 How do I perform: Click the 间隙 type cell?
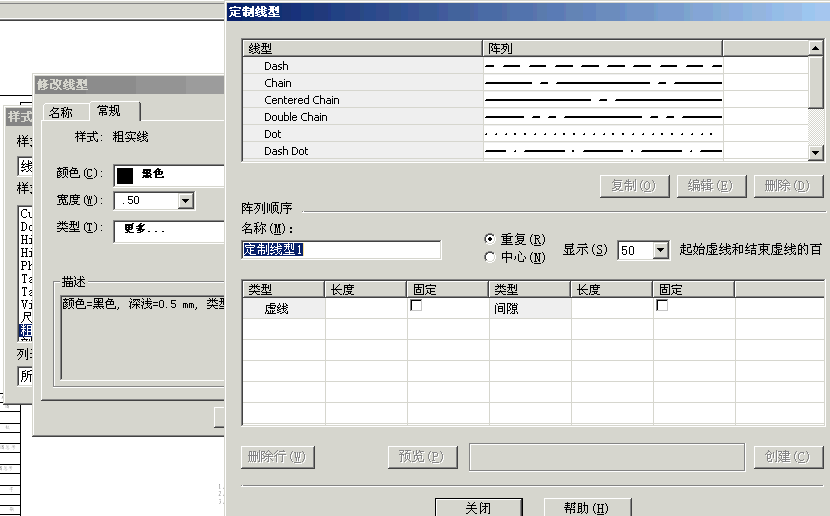[530, 309]
